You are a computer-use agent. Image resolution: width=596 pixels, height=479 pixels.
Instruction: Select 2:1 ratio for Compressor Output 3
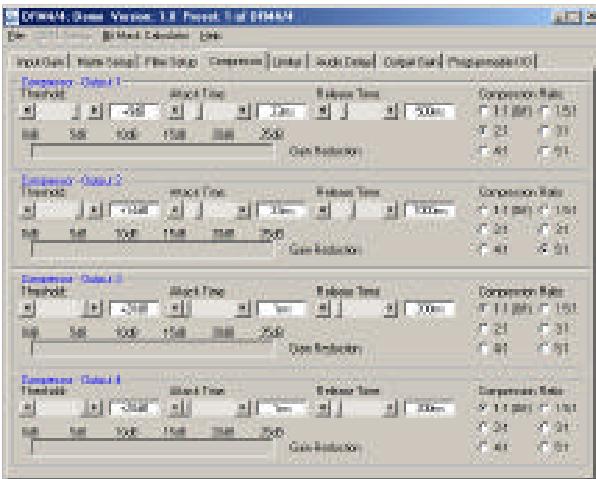click(484, 328)
